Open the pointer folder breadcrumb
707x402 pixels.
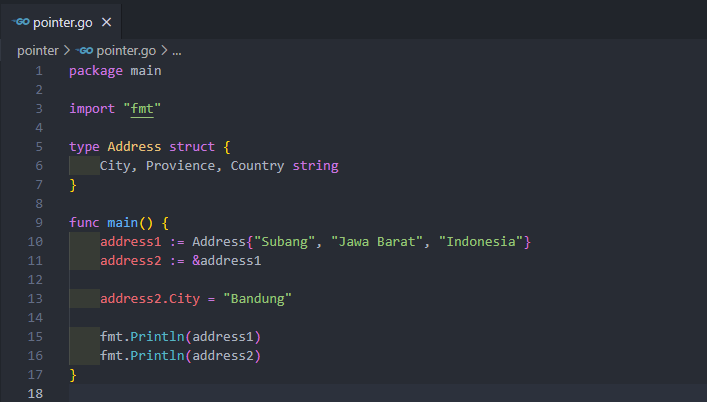[38, 50]
